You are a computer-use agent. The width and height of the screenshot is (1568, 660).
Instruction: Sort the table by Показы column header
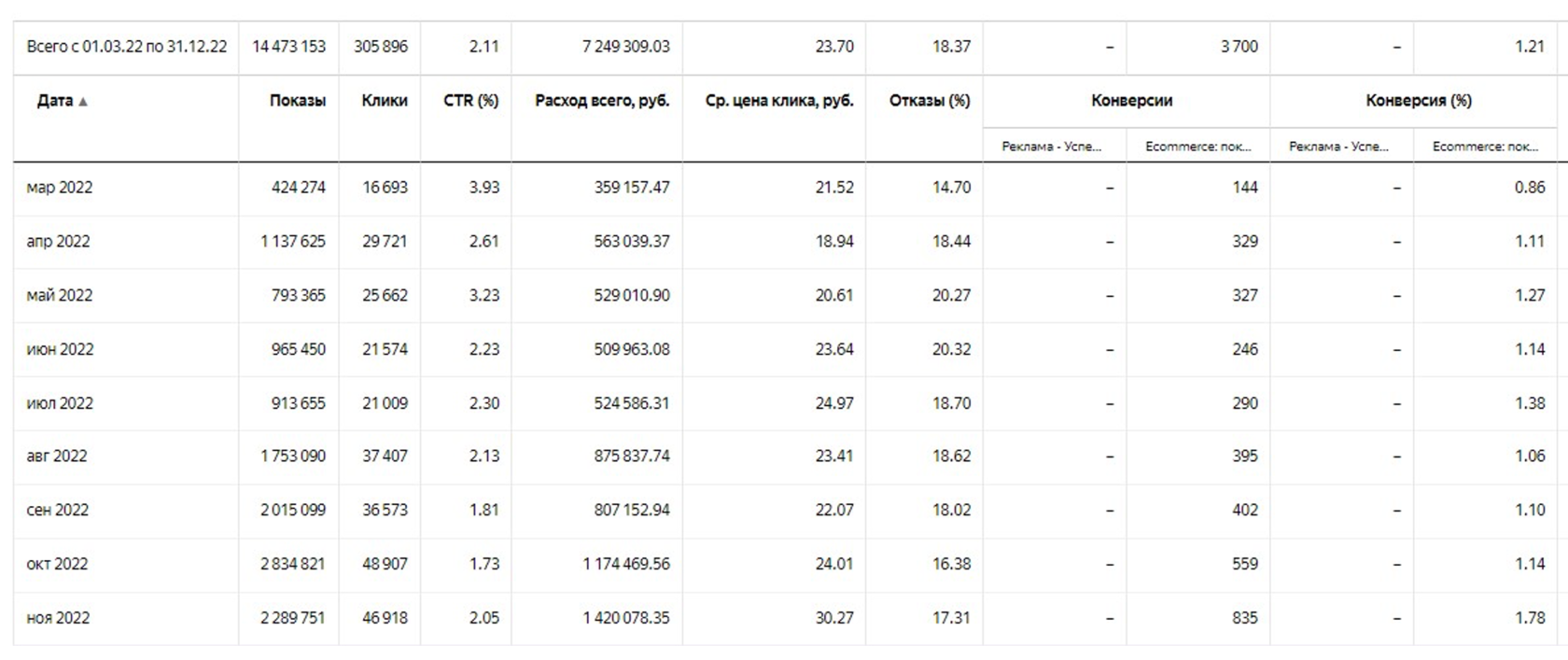tap(297, 101)
